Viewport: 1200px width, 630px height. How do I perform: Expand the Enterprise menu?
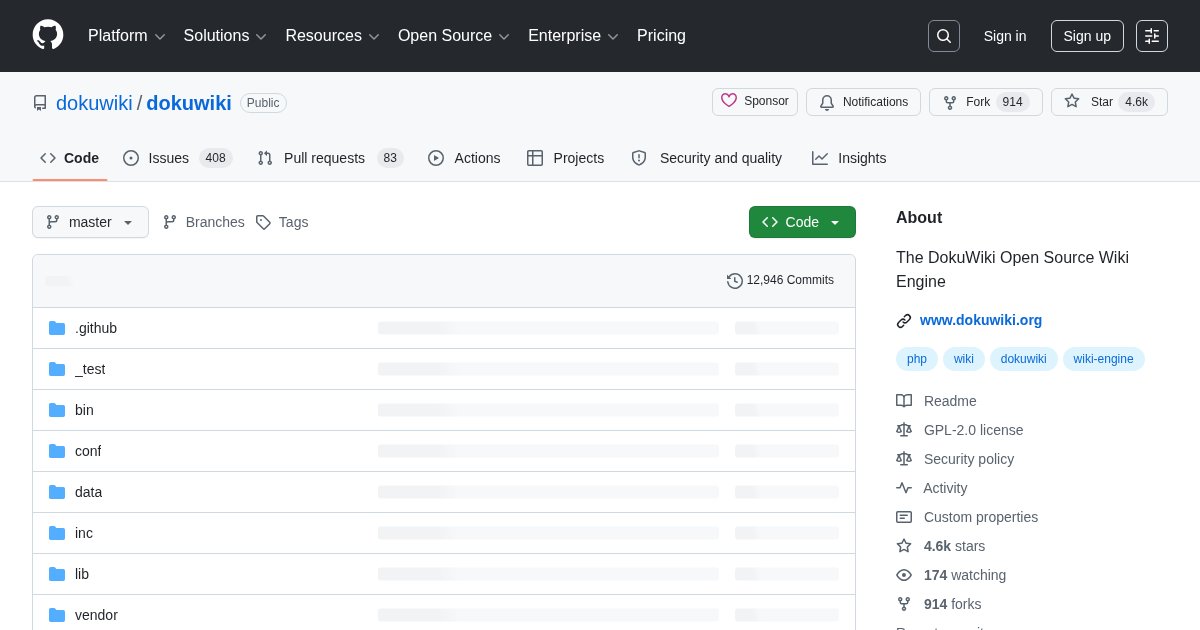coord(573,36)
